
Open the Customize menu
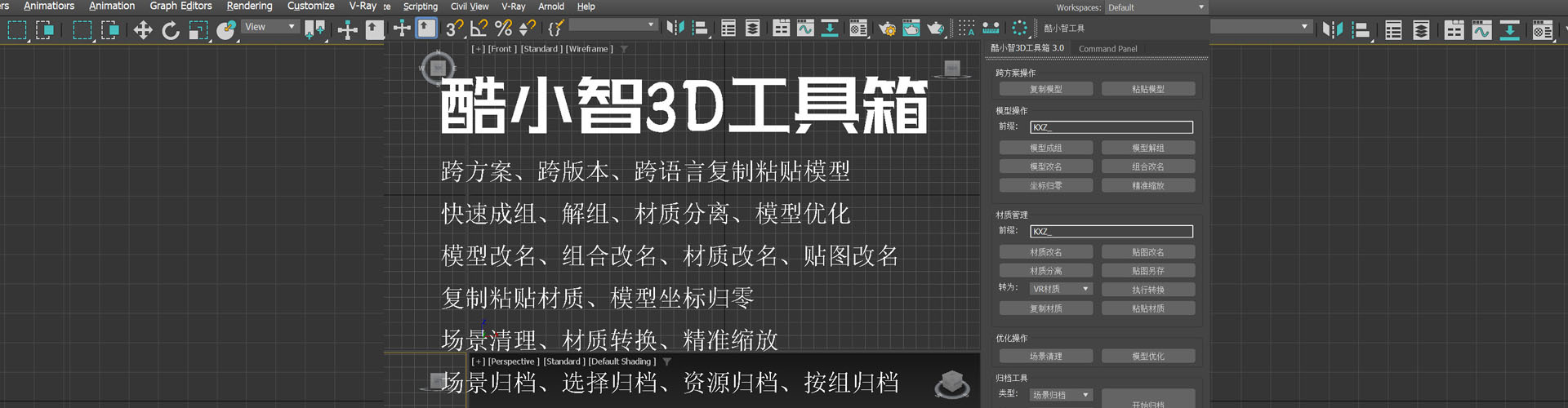[x=310, y=6]
